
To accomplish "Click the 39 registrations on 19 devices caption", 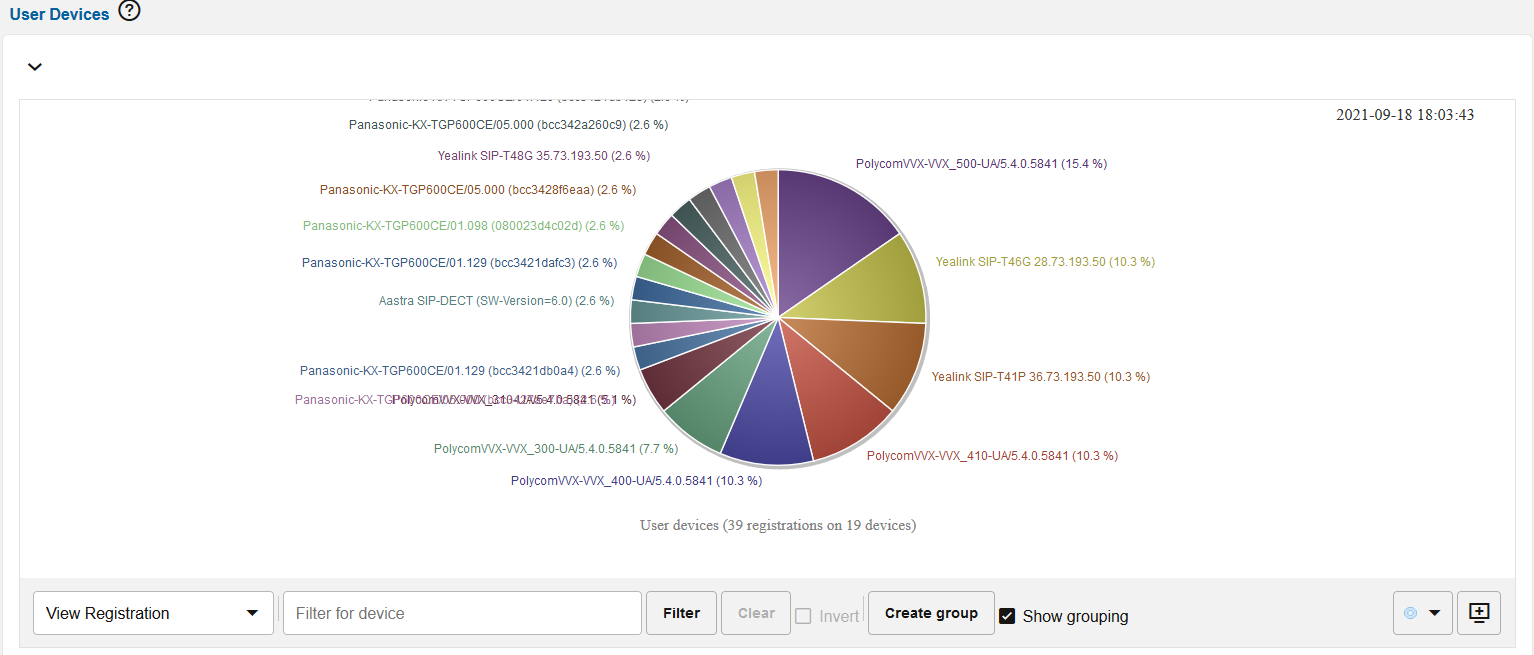I will pos(778,525).
